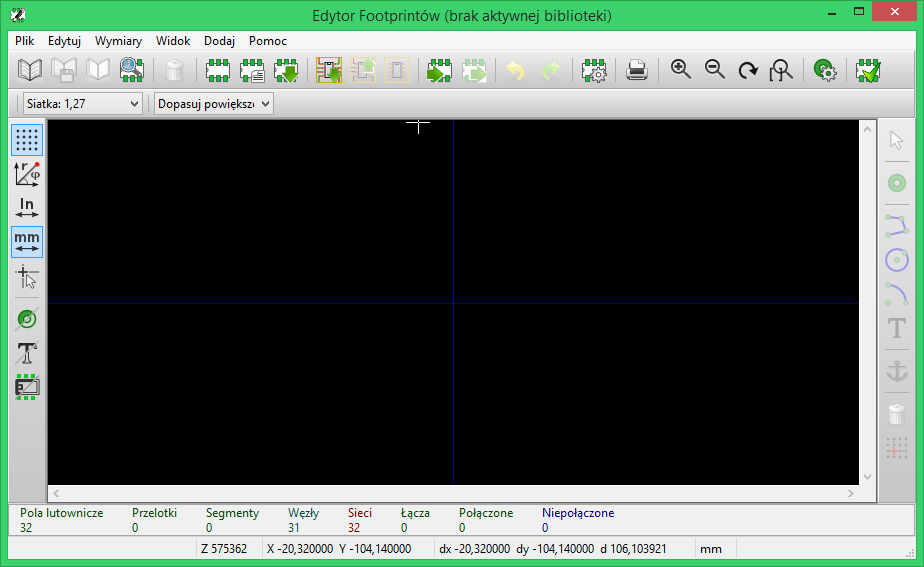
Task: Open the Dodaj menu
Action: 219,41
